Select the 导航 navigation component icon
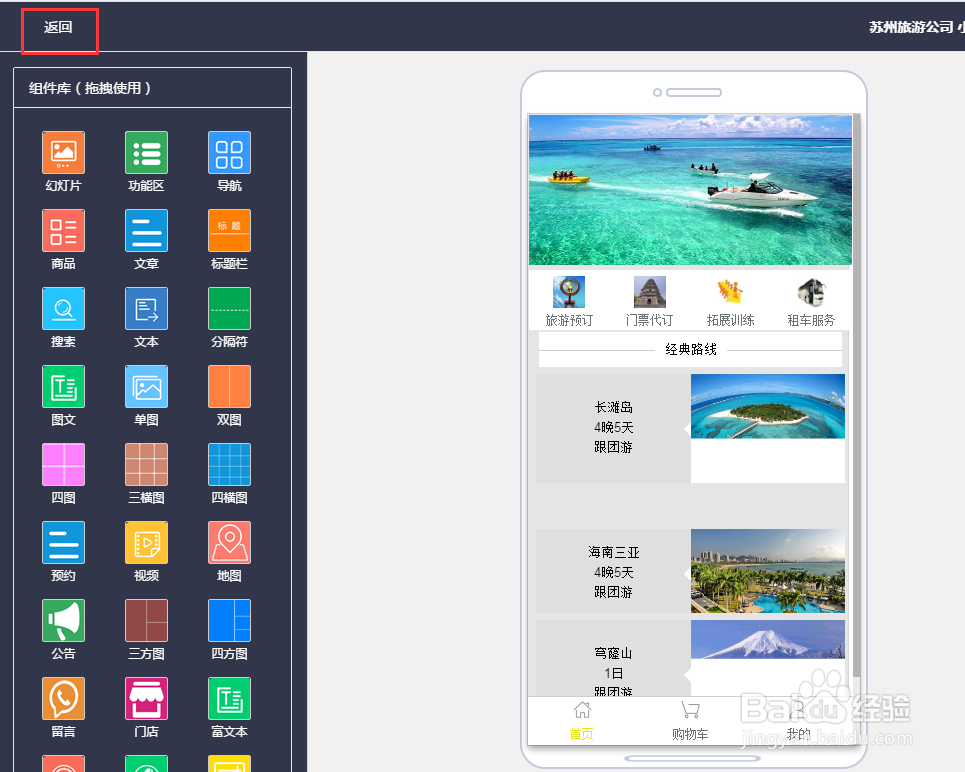The height and width of the screenshot is (772, 965). [x=230, y=153]
